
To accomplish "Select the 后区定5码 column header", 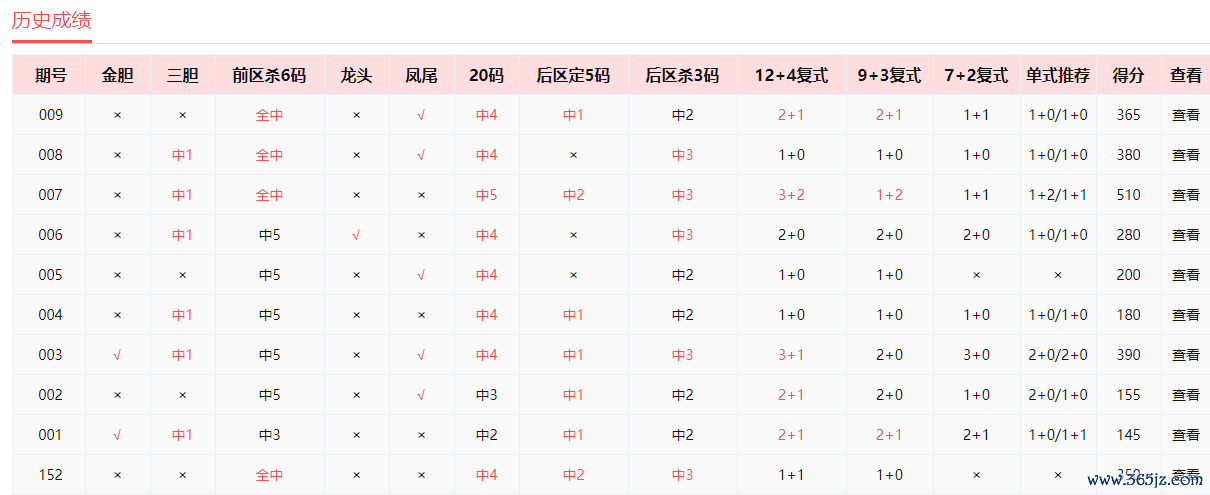I will coord(573,75).
